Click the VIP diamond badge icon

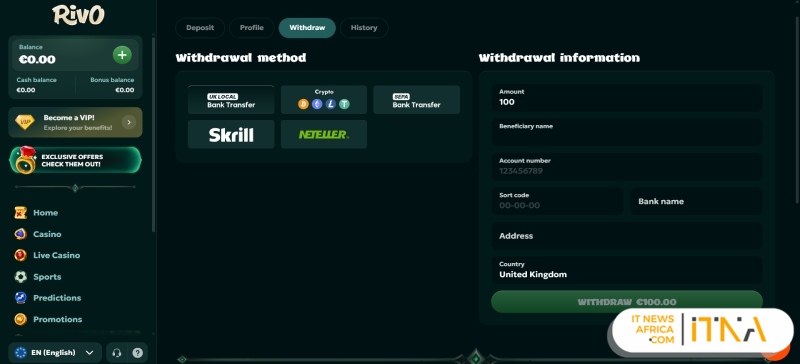pos(24,122)
